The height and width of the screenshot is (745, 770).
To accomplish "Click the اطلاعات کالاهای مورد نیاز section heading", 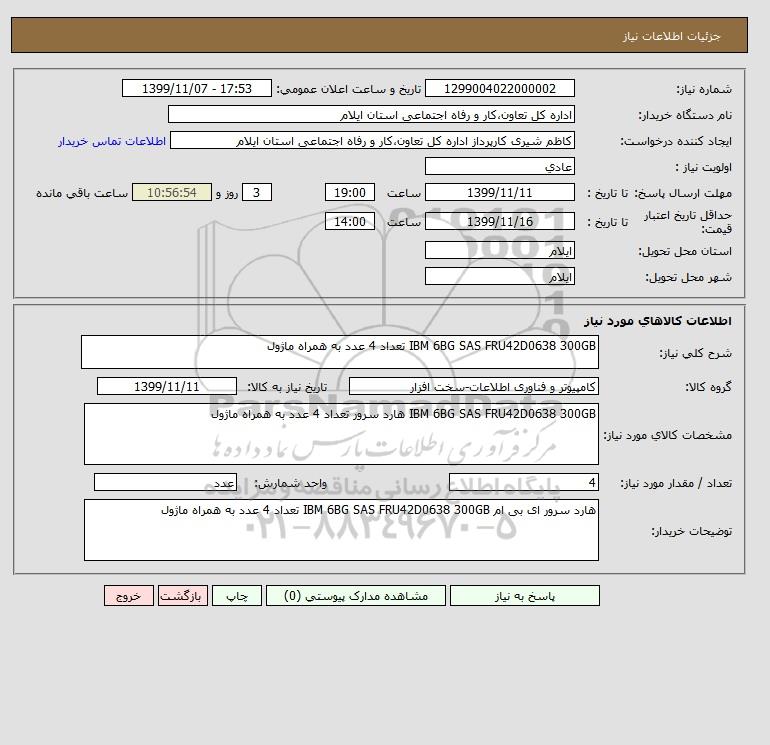I will point(658,321).
